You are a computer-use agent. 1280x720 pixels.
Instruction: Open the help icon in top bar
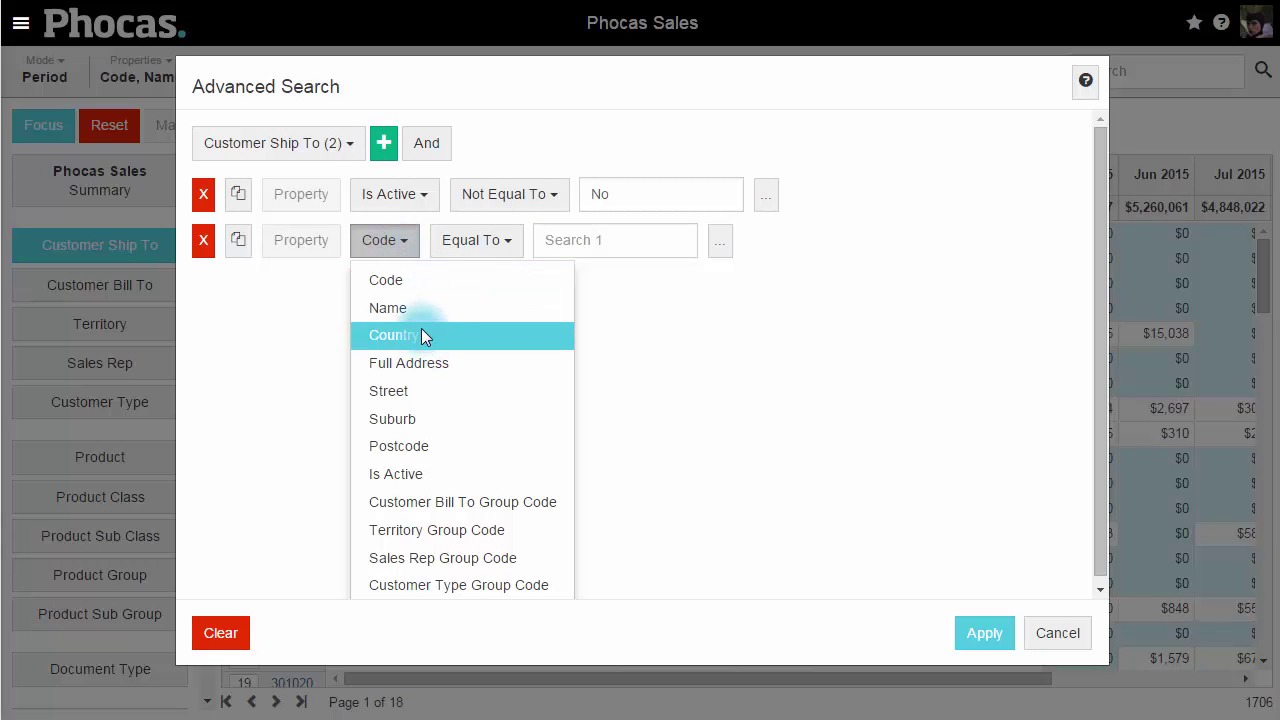tap(1221, 23)
